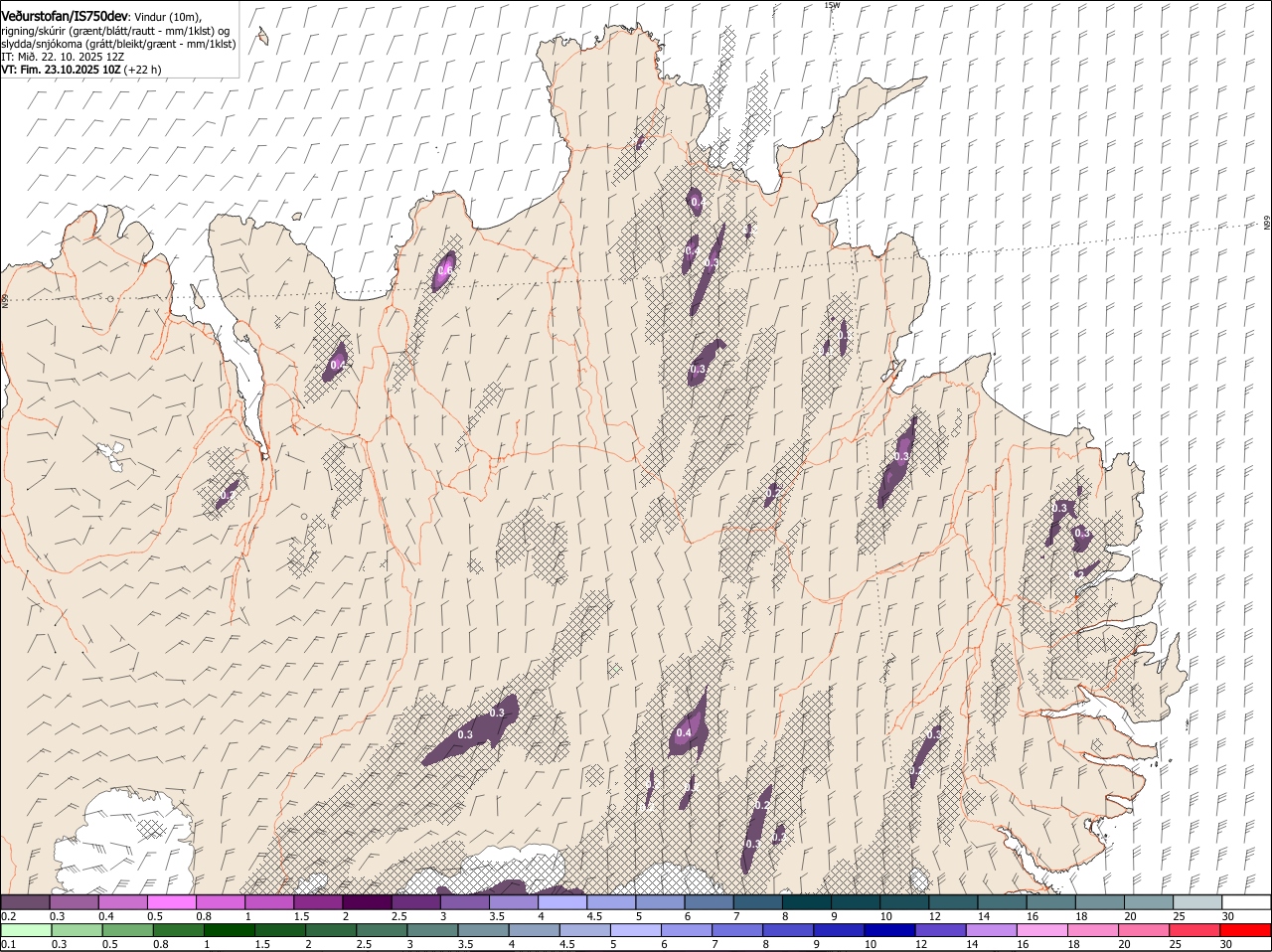Click the 'N99' label on the left map edge

point(5,299)
